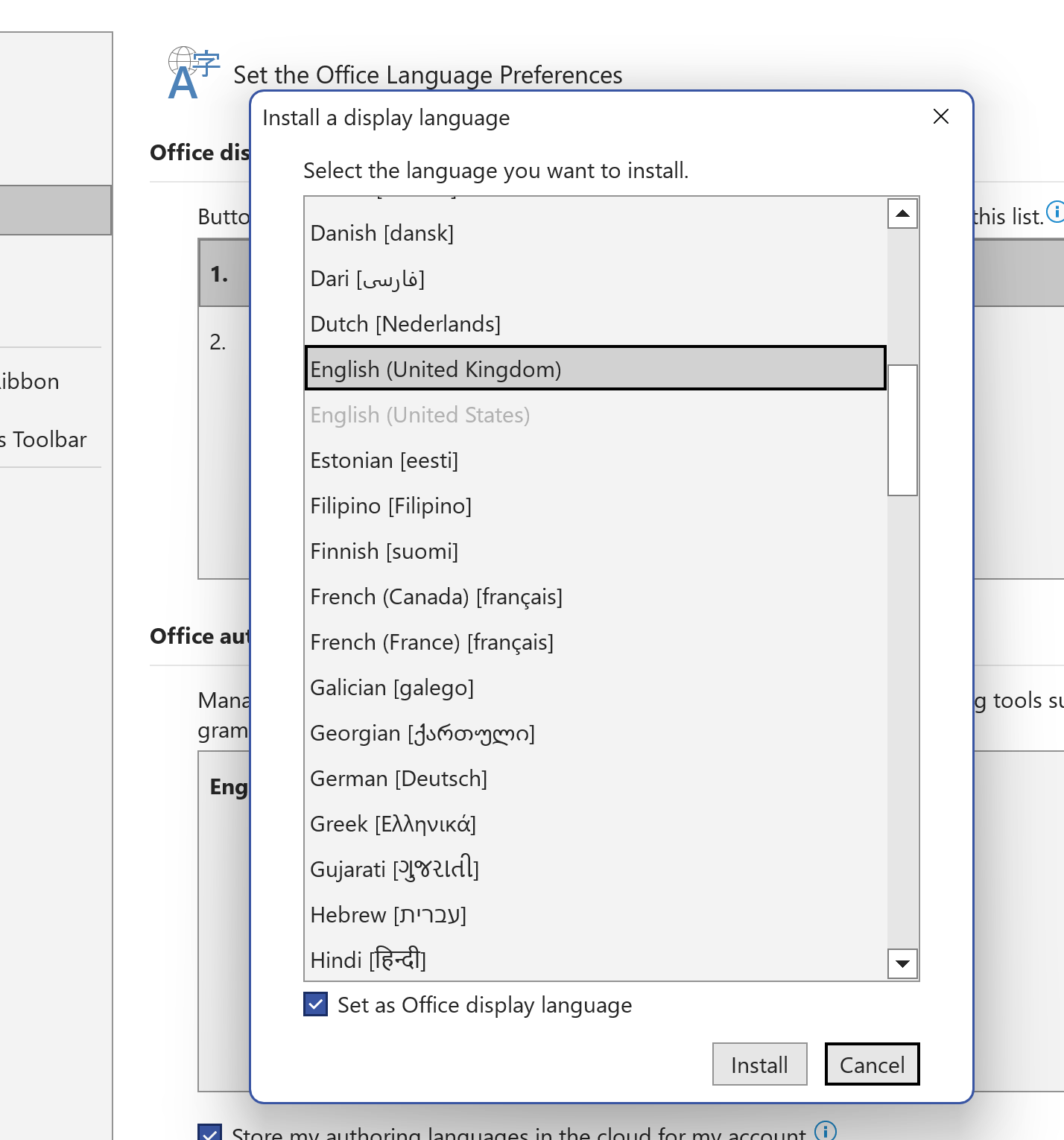Click the greyed English (United States) entry
This screenshot has height=1140, width=1064.
(595, 414)
